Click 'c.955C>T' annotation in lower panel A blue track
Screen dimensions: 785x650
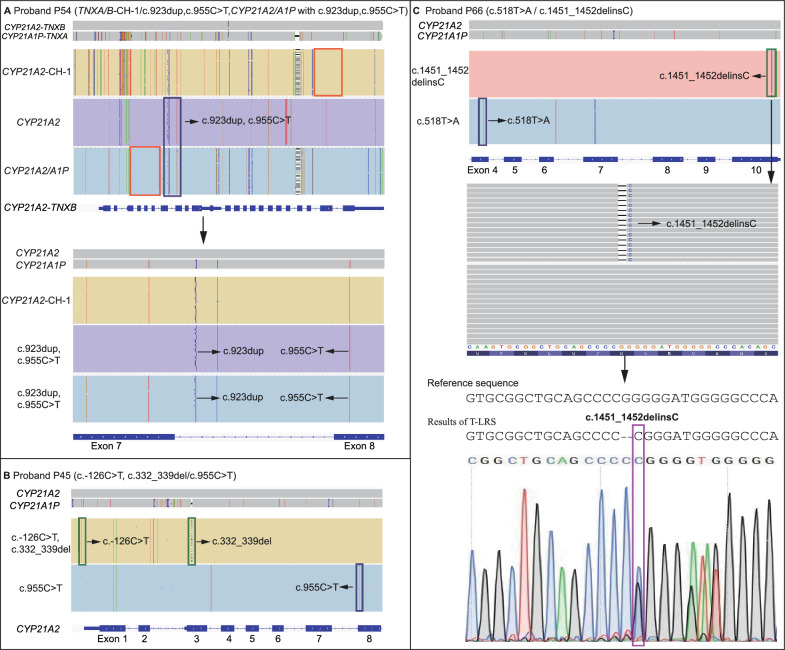pos(301,398)
